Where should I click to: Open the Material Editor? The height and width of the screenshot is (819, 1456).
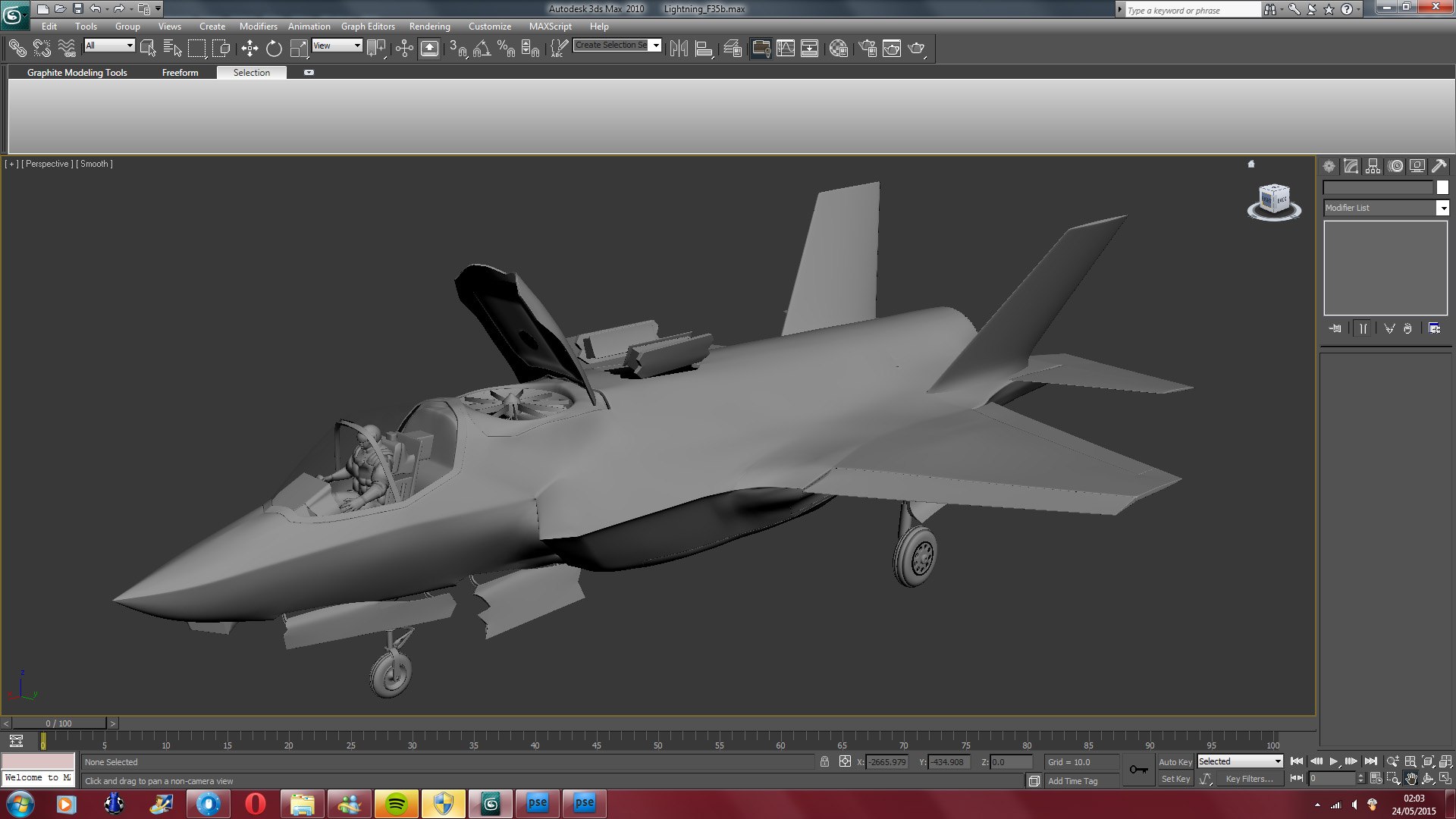coord(838,49)
